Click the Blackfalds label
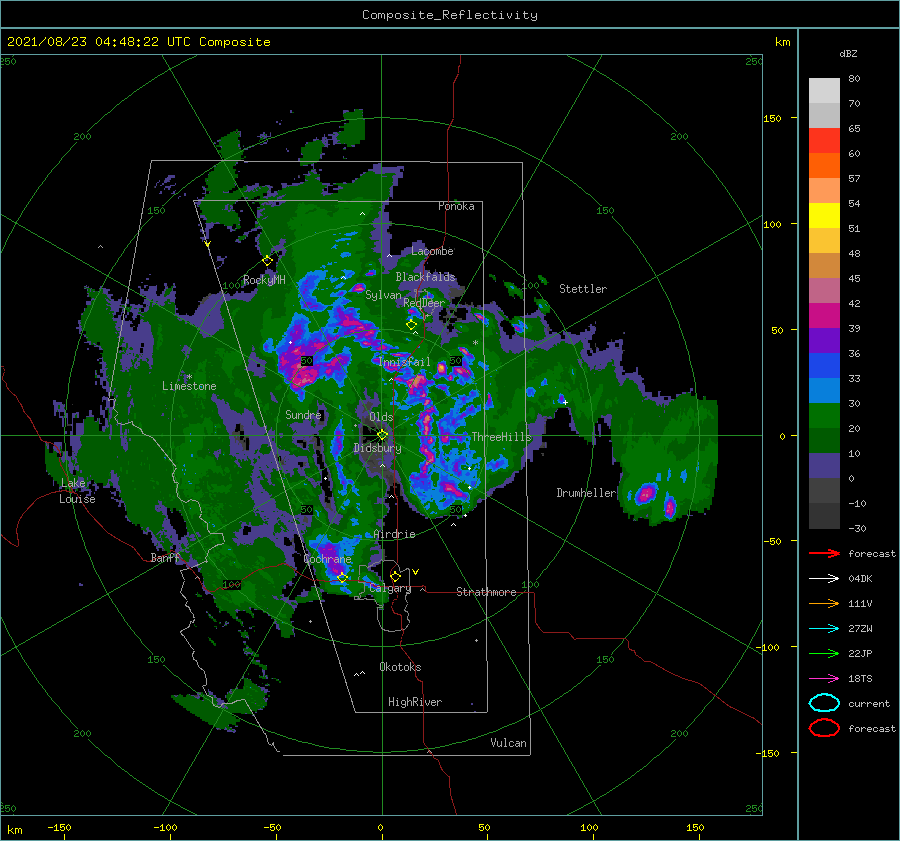This screenshot has height=841, width=900. [x=425, y=277]
